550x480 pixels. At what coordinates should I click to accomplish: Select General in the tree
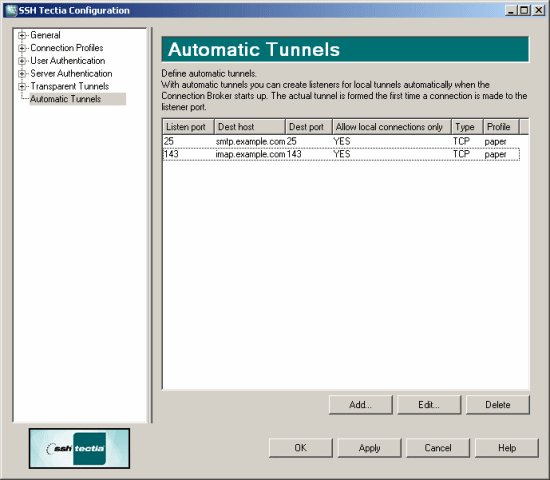point(45,35)
